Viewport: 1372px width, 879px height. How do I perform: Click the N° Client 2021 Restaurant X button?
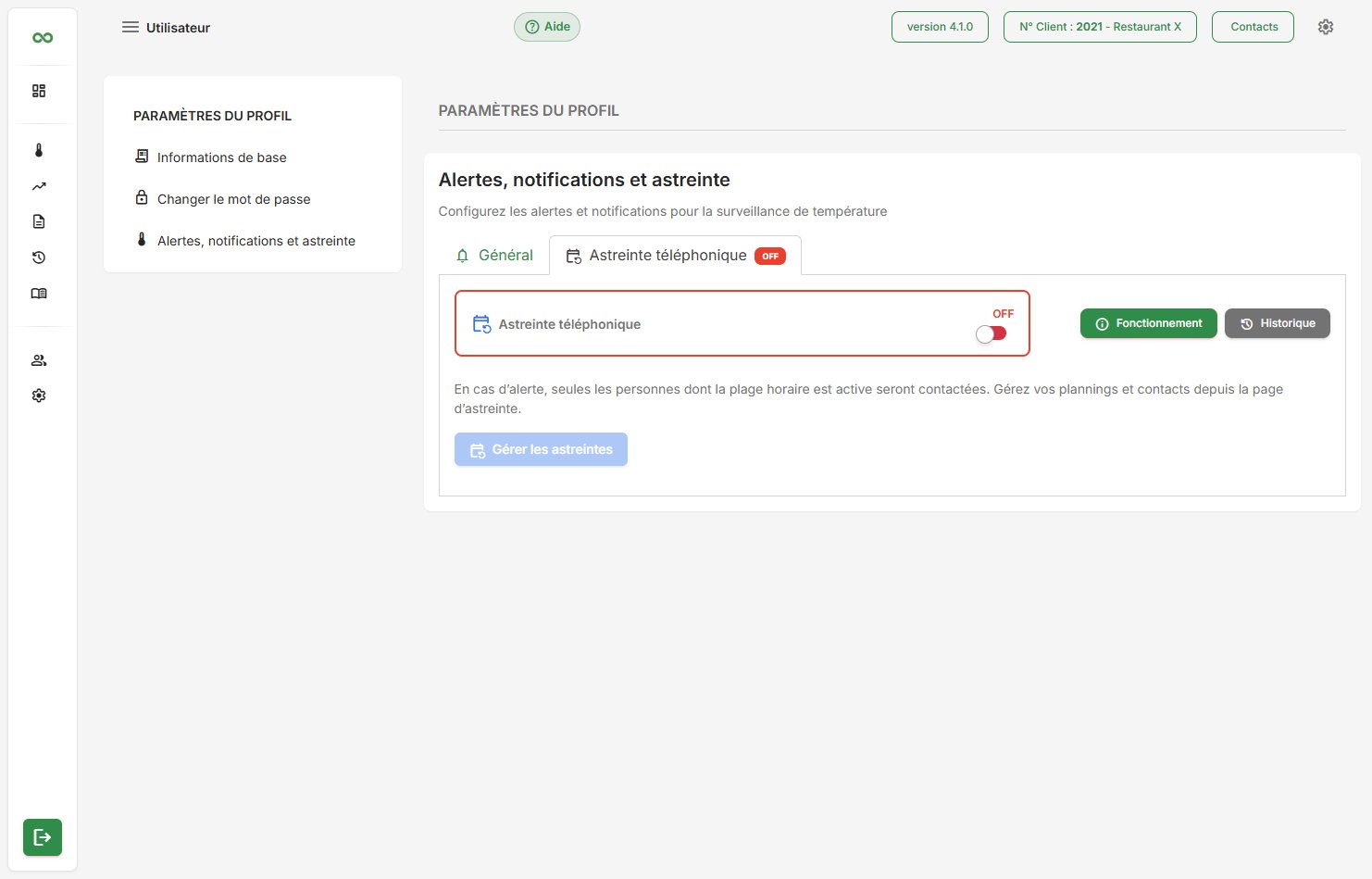pyautogui.click(x=1100, y=27)
